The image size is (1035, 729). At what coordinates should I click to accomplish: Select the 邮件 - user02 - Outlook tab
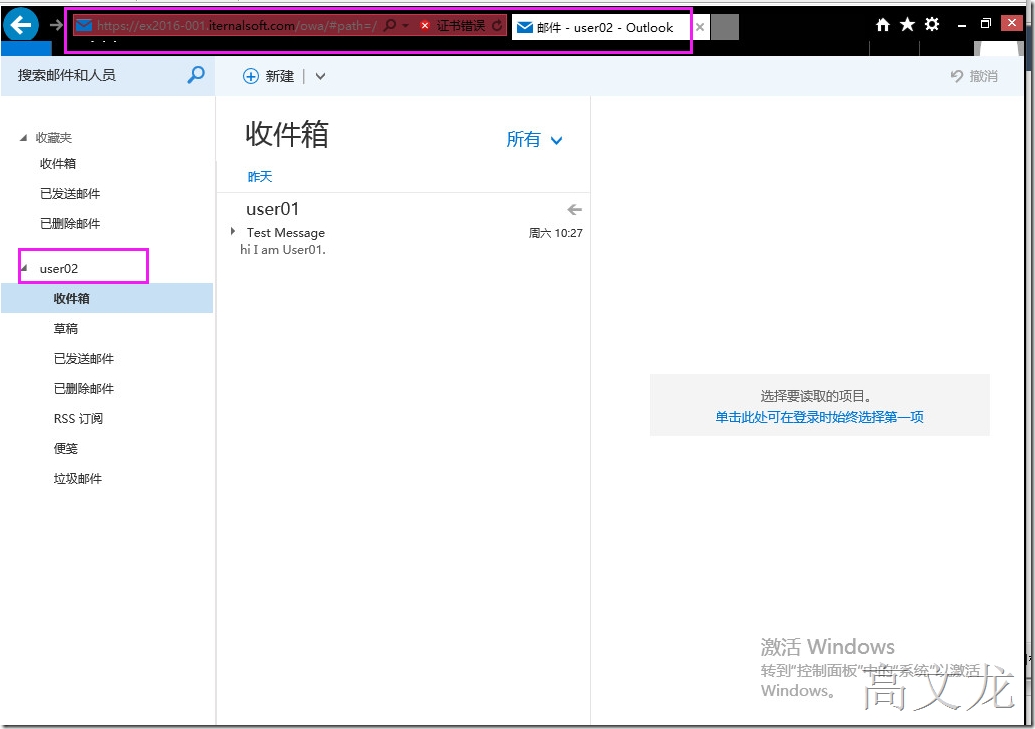pos(601,27)
